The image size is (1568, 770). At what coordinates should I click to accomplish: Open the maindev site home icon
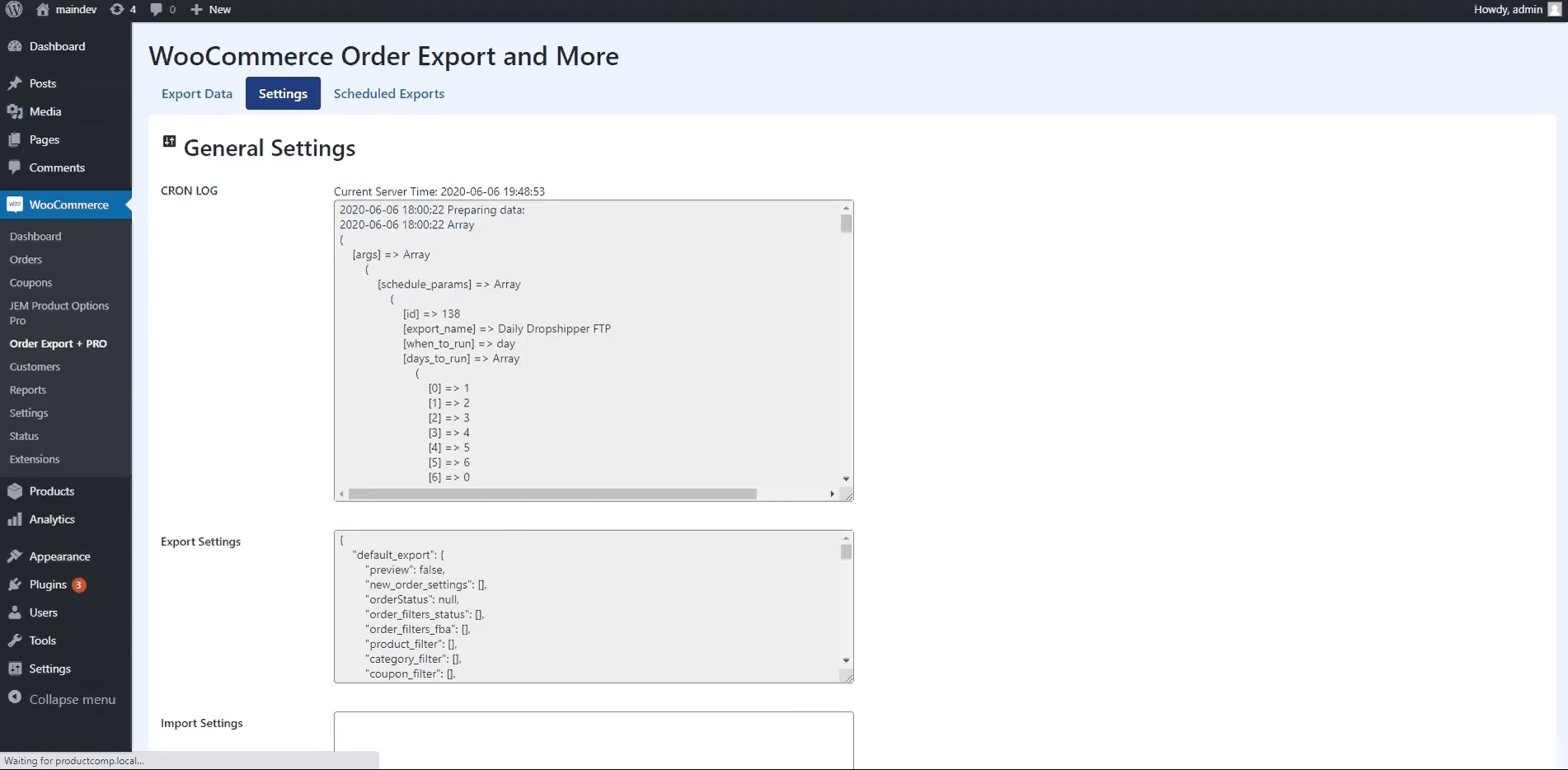pyautogui.click(x=43, y=9)
